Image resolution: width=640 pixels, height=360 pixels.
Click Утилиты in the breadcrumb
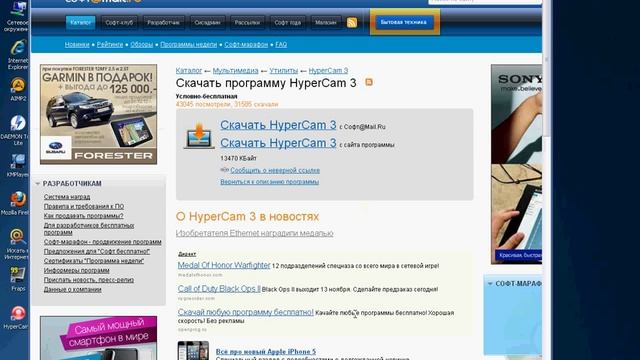(284, 71)
